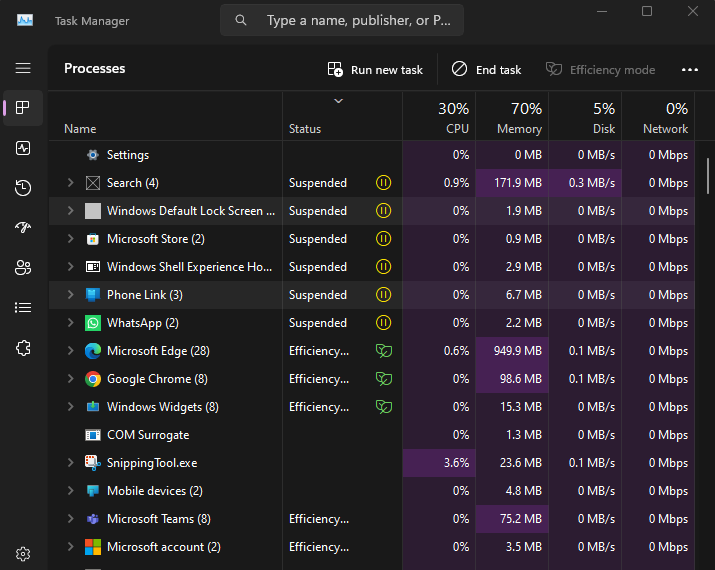Viewport: 715px width, 570px height.
Task: Sort by the CPU column header
Action: (439, 117)
